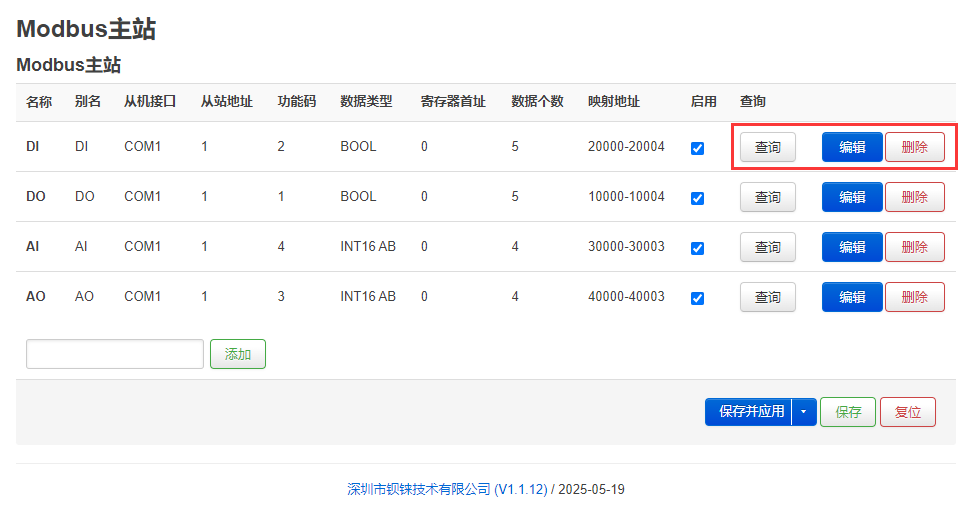Viewport: 967px width, 509px height.
Task: Edit the AI row with 编辑
Action: [x=852, y=247]
